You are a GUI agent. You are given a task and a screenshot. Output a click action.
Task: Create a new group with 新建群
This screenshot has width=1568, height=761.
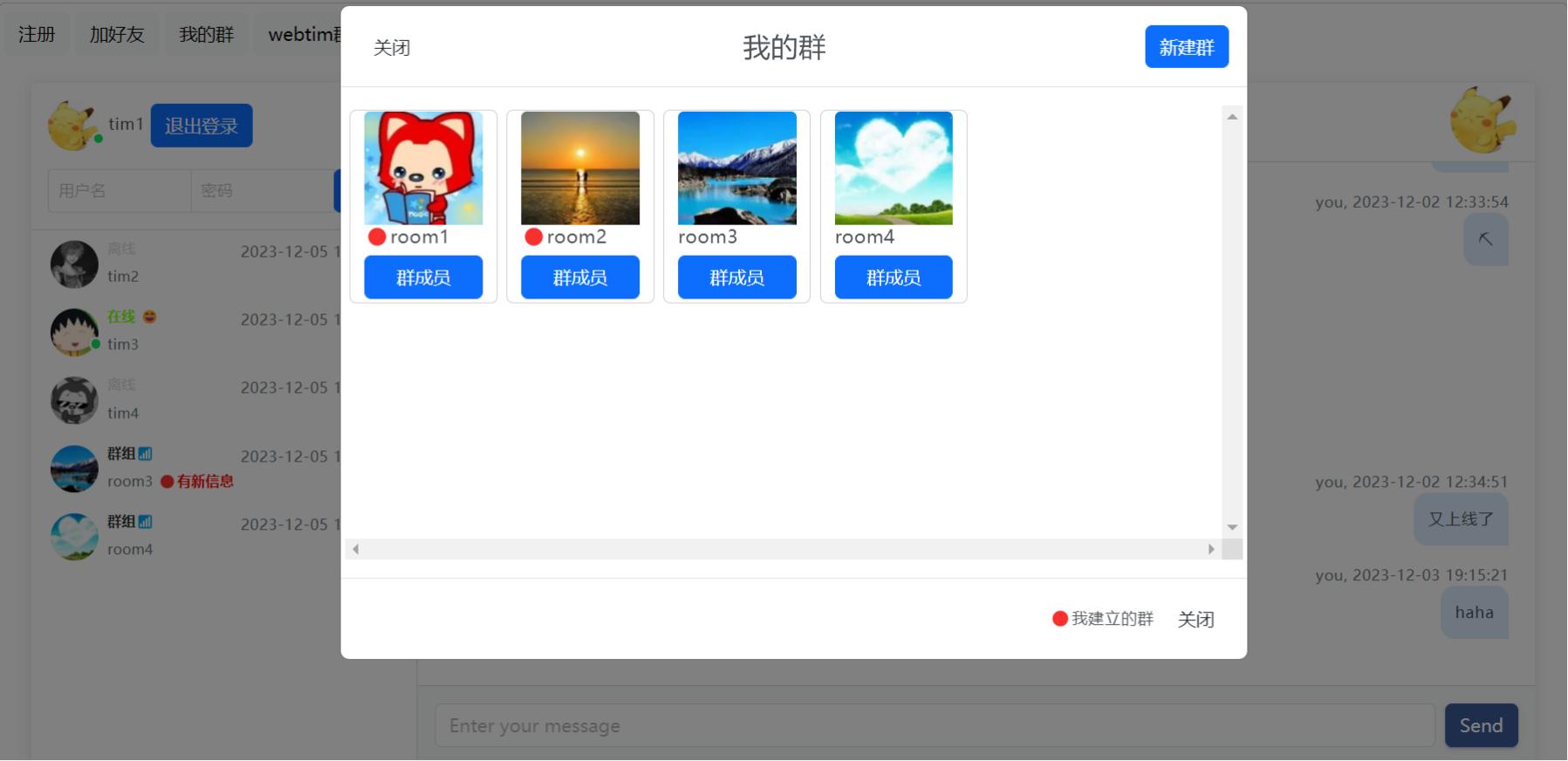click(1186, 47)
